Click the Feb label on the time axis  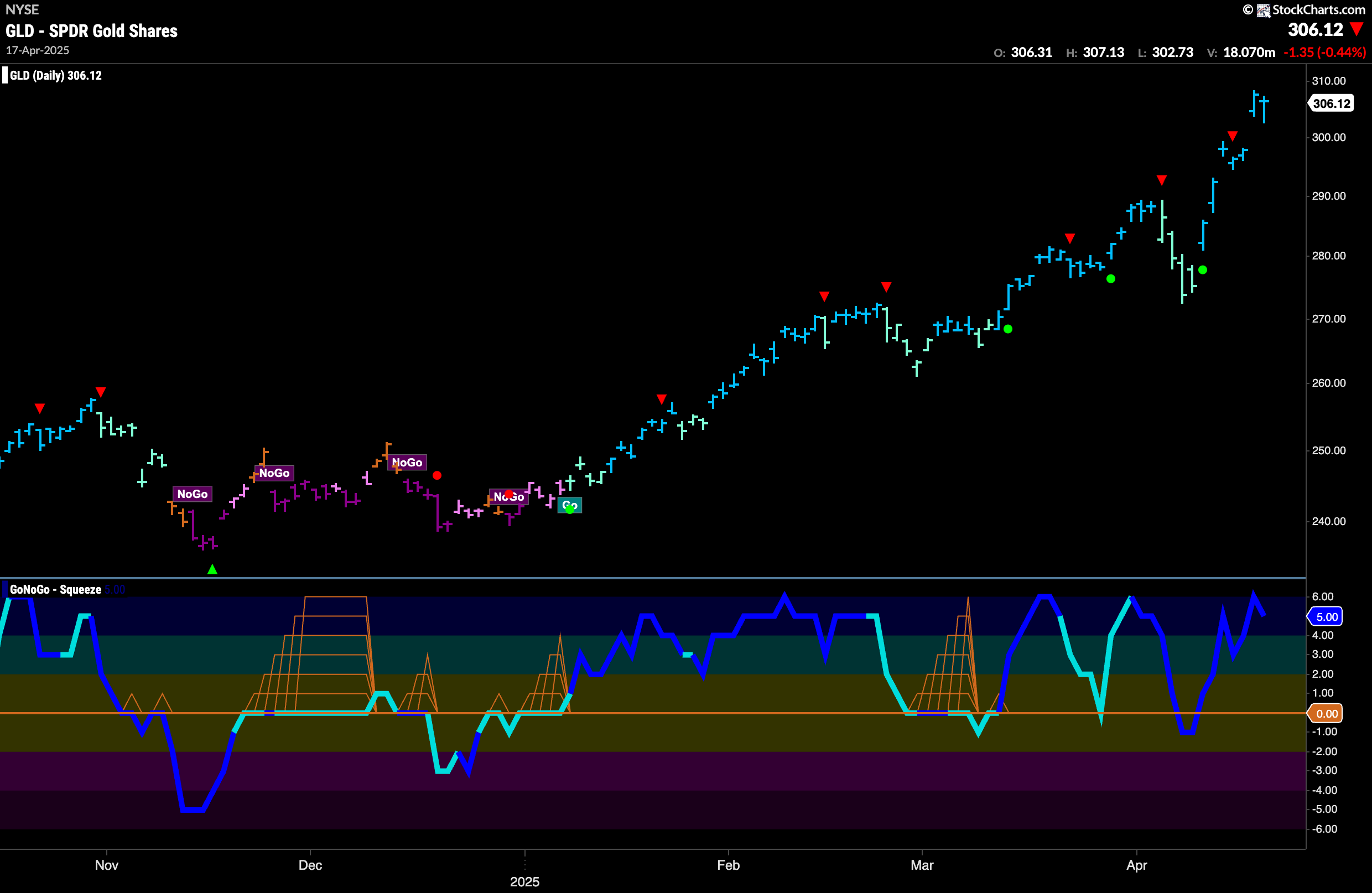pos(728,865)
